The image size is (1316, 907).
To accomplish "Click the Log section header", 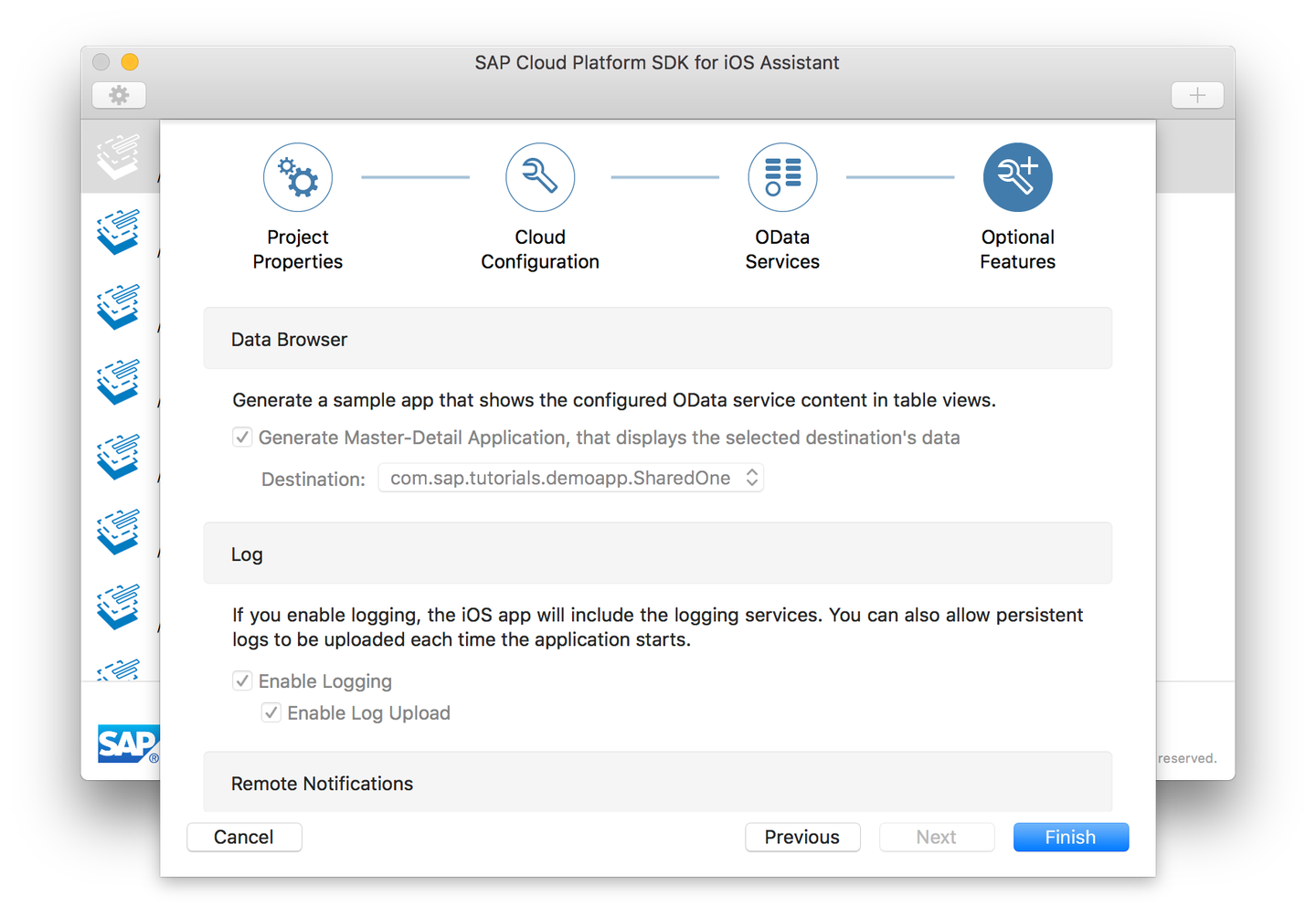I will (658, 554).
